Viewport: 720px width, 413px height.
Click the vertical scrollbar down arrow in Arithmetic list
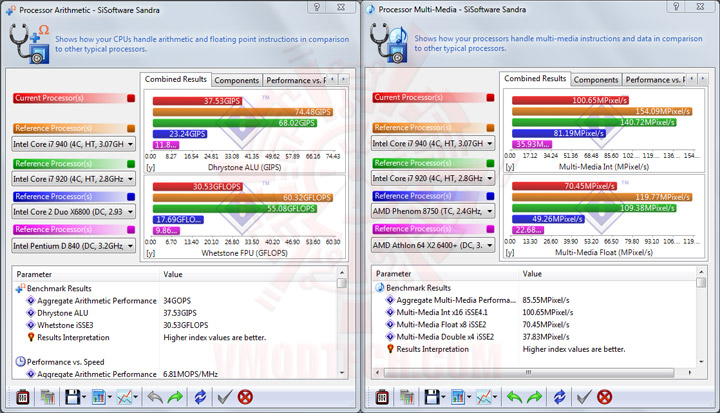342,373
